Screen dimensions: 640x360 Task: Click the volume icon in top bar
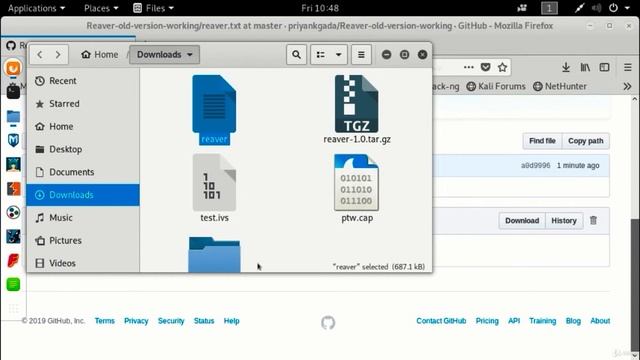point(596,8)
